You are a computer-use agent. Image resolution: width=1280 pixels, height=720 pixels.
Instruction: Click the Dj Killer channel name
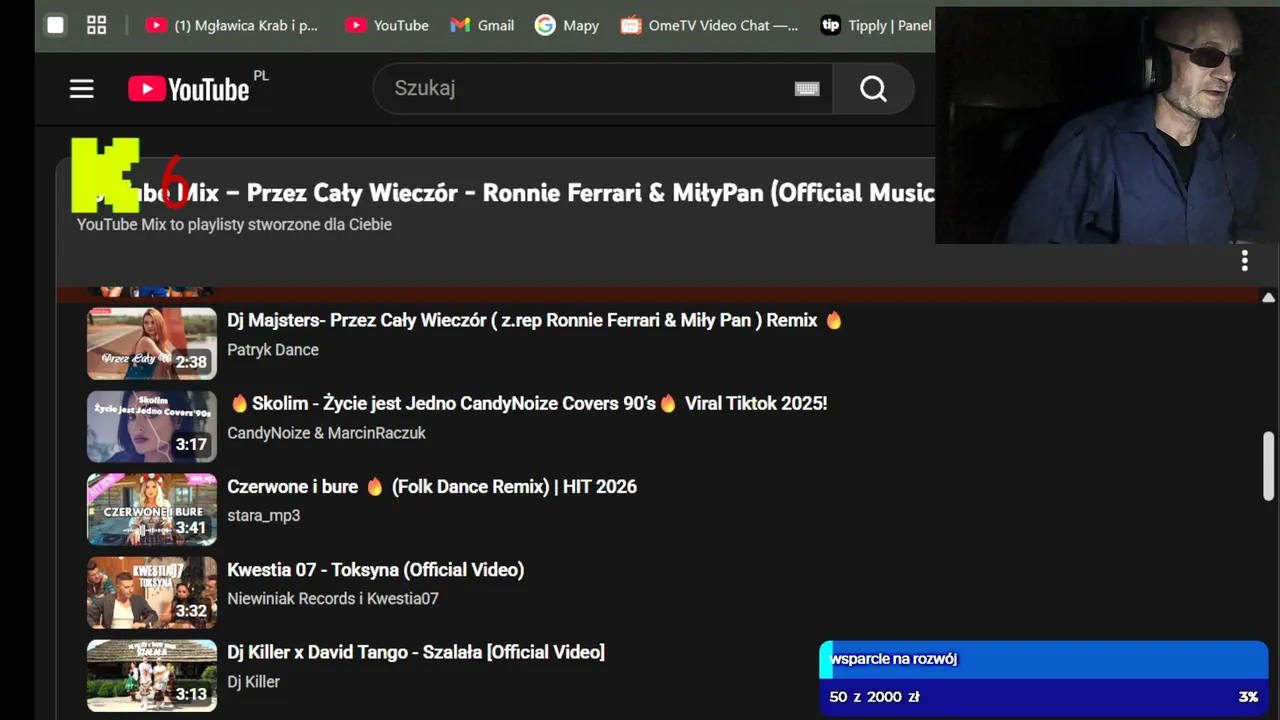pos(254,682)
